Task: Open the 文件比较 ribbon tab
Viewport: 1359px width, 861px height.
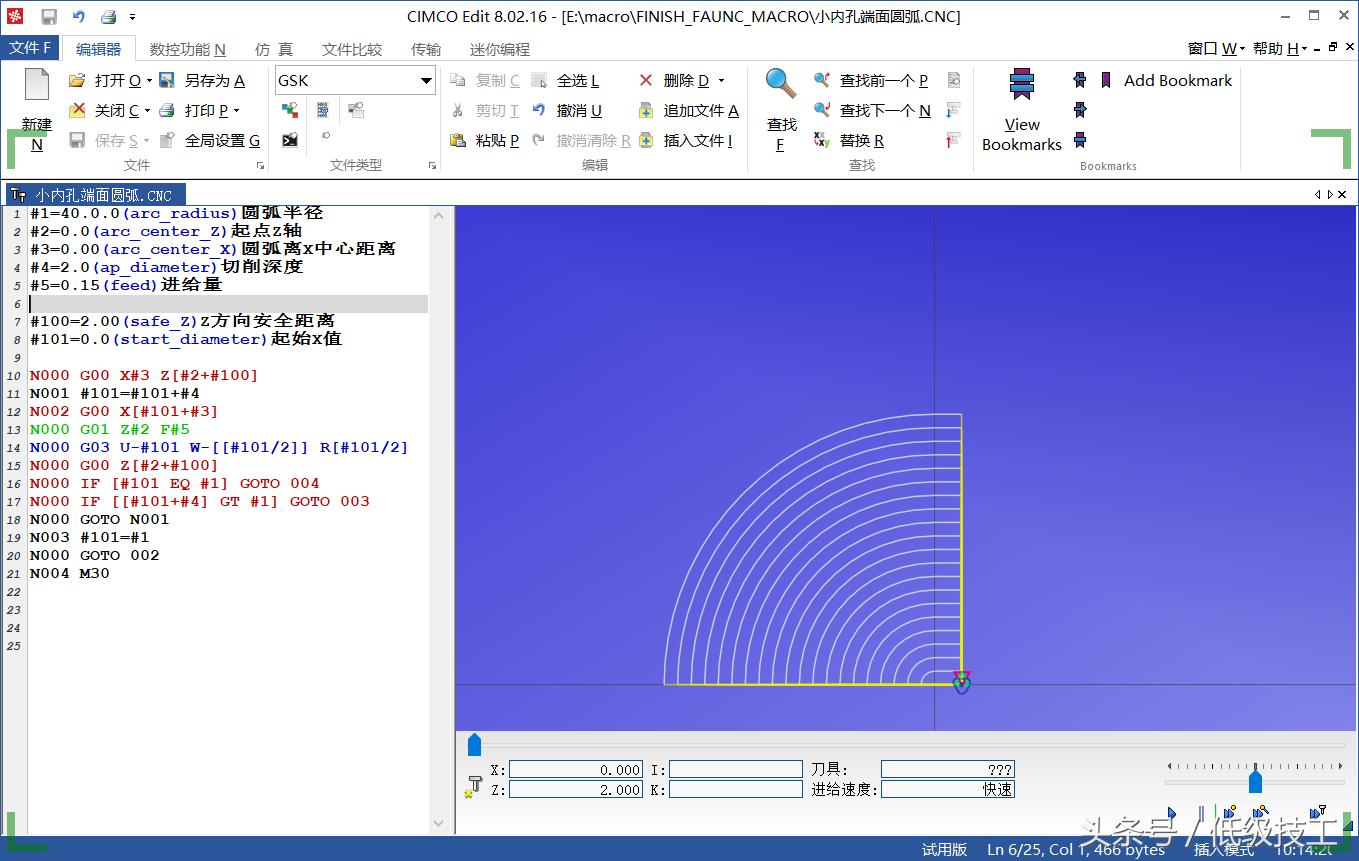Action: [351, 49]
